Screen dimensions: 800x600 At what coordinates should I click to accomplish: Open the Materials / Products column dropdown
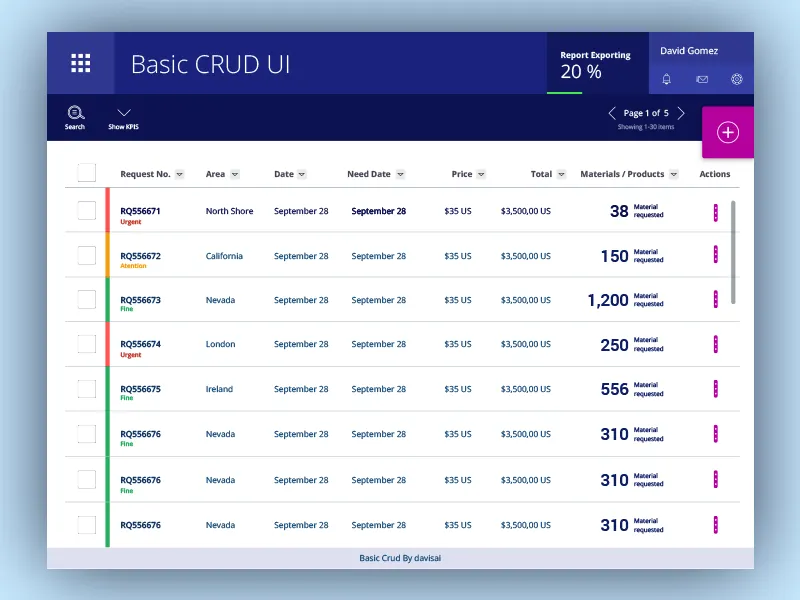[674, 174]
